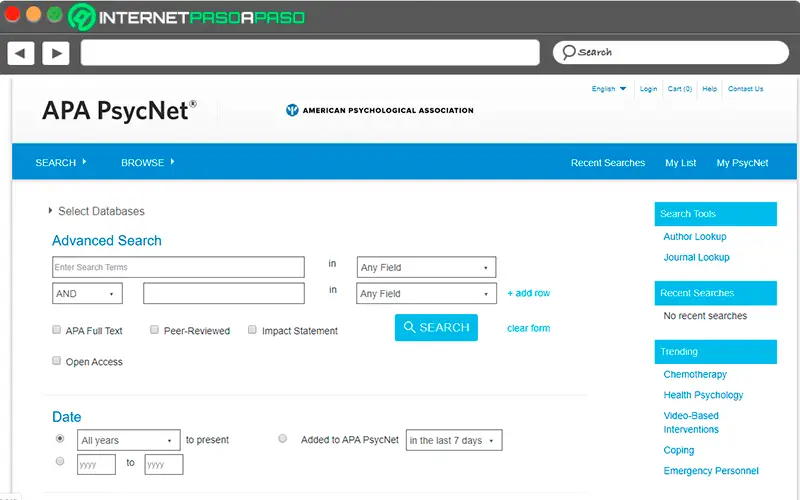This screenshot has width=800, height=500.
Task: Click the InternetPasoaPaso logo in title bar
Action: tap(187, 17)
